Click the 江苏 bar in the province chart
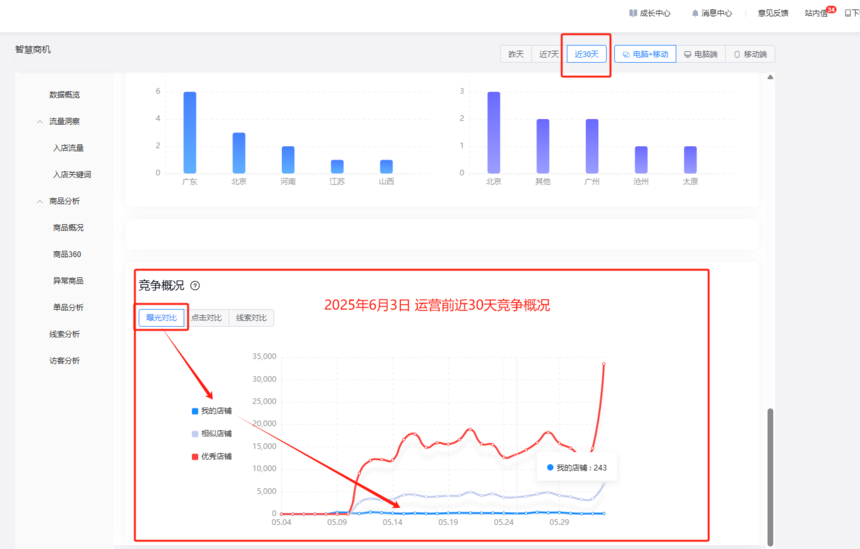 coord(337,167)
